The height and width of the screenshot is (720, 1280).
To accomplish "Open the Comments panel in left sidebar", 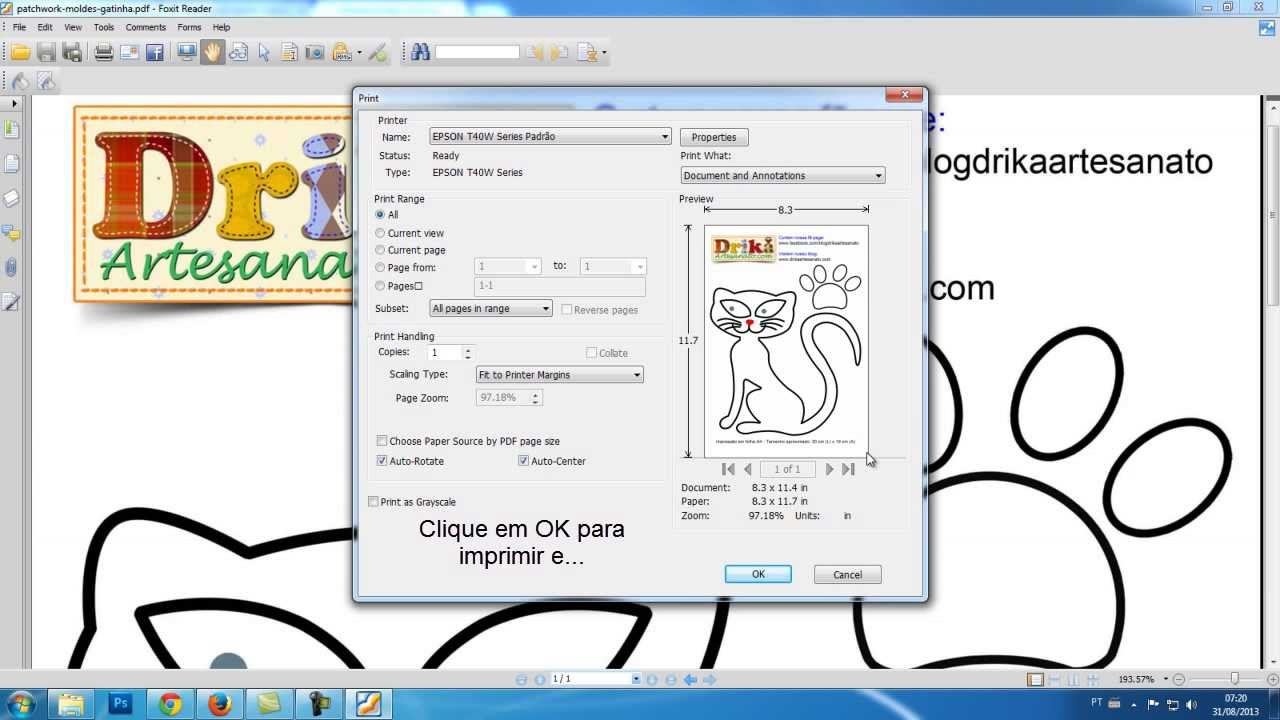I will (x=12, y=233).
